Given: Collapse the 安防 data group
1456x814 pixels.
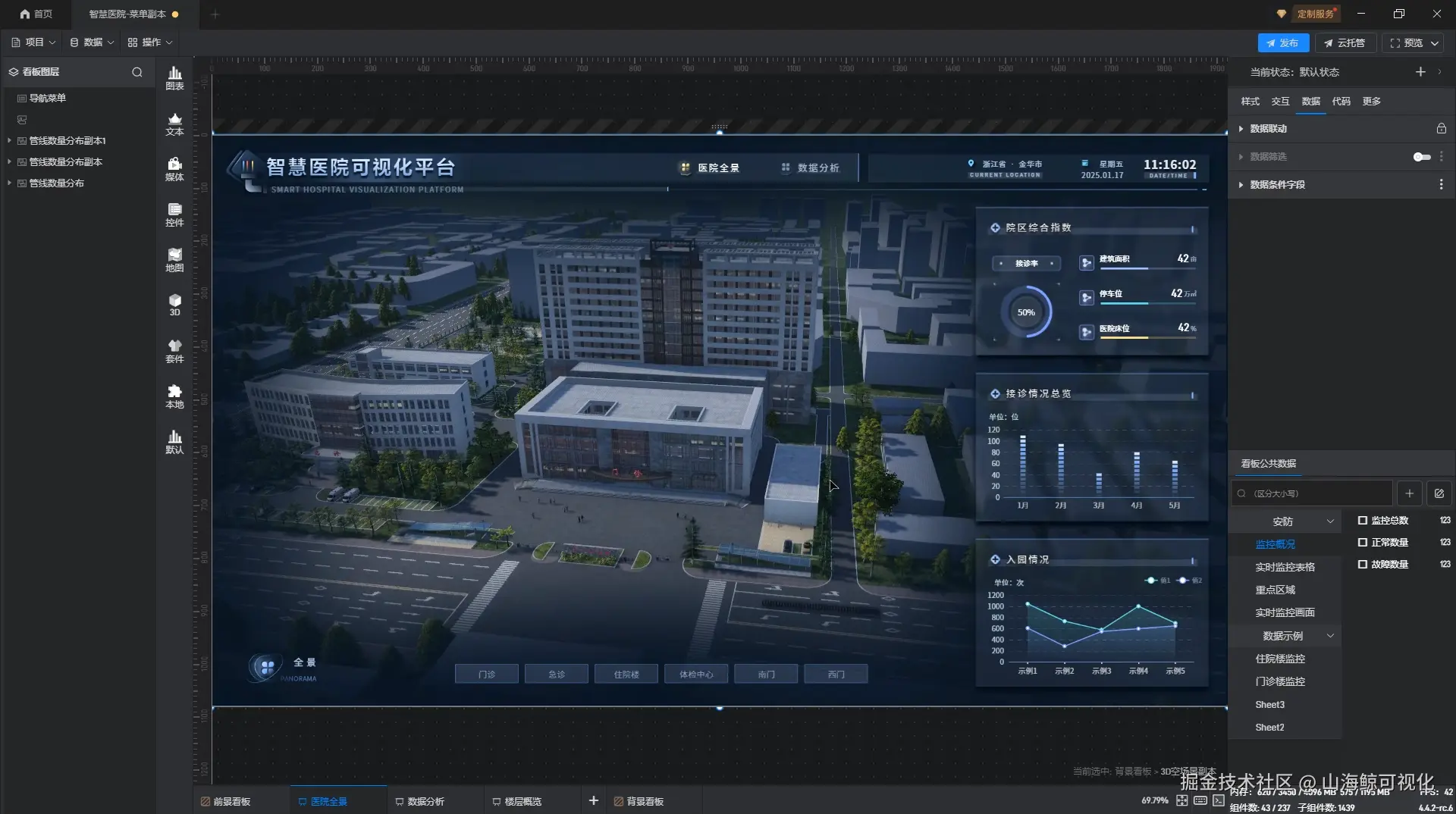Looking at the screenshot, I should [1330, 521].
